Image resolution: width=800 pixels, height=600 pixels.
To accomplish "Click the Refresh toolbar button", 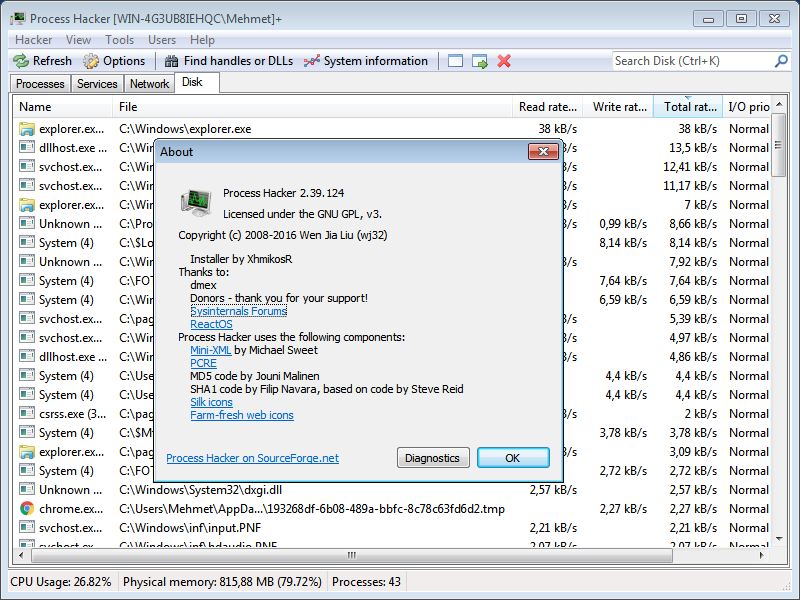I will 43,61.
